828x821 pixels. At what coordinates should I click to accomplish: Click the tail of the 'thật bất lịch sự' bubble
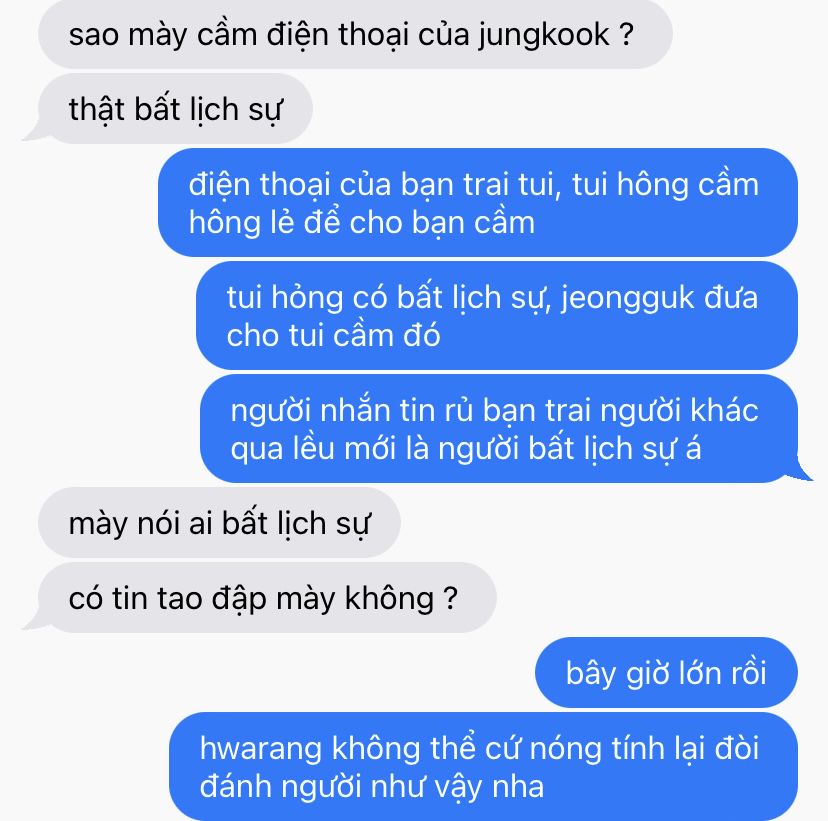coord(34,135)
